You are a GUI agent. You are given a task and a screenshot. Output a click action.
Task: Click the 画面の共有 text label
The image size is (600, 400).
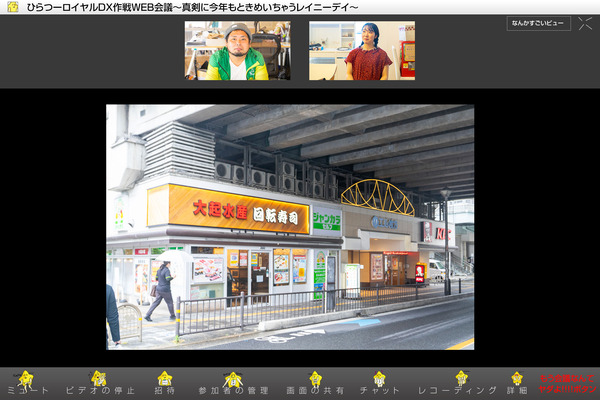coord(316,391)
